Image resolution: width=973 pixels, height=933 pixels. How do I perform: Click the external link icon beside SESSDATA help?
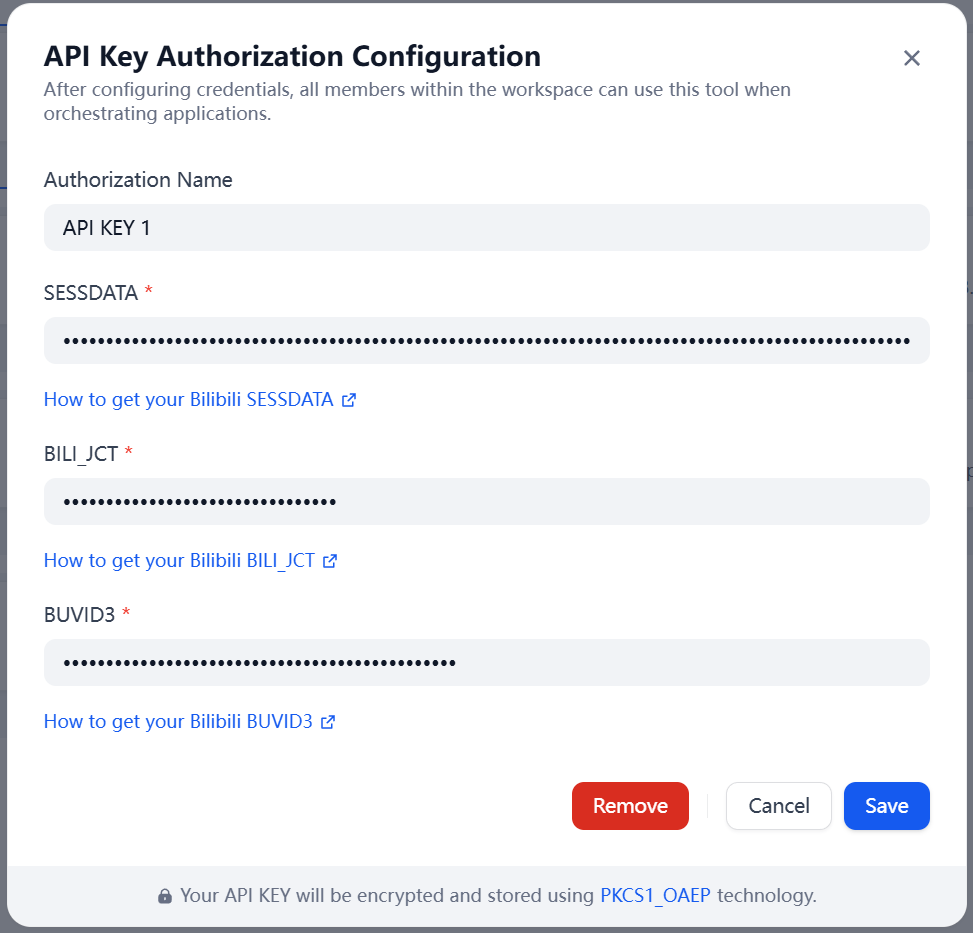[x=349, y=400]
